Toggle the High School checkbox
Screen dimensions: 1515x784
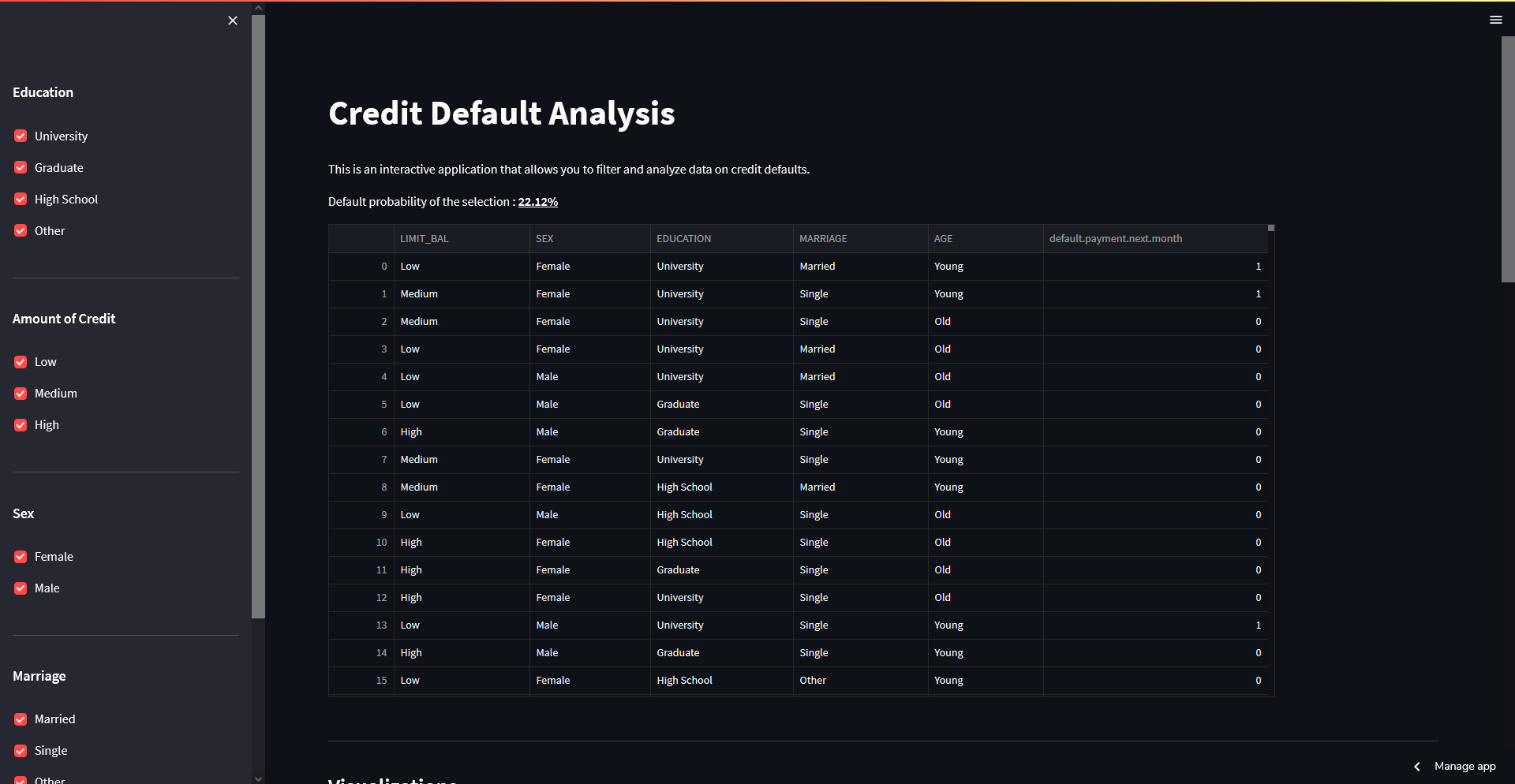(20, 199)
